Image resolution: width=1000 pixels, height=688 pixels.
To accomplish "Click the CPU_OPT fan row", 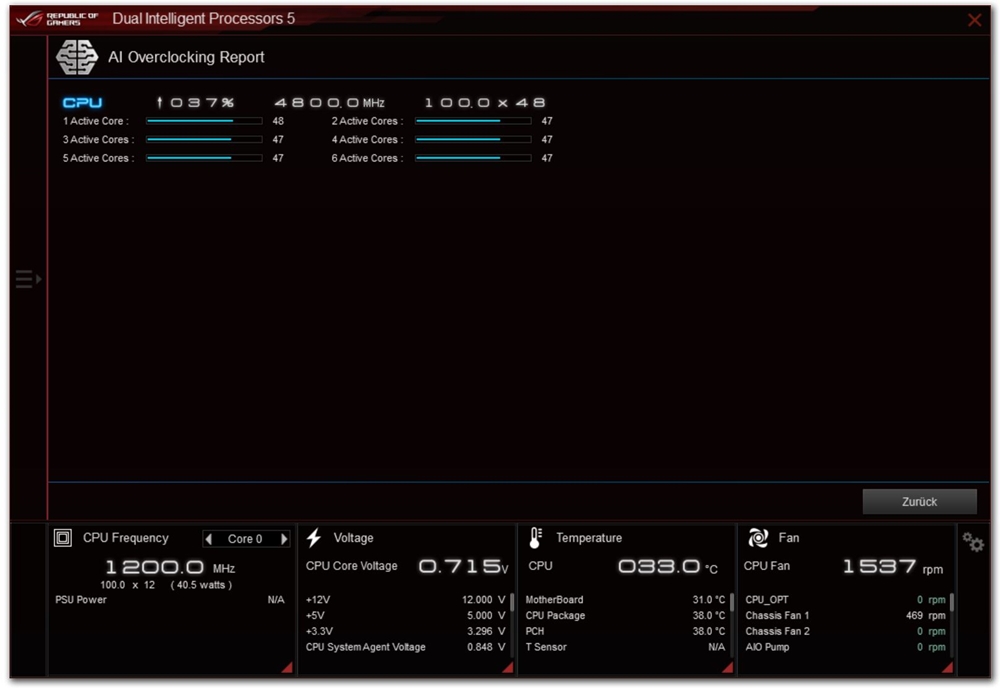I will click(x=845, y=600).
